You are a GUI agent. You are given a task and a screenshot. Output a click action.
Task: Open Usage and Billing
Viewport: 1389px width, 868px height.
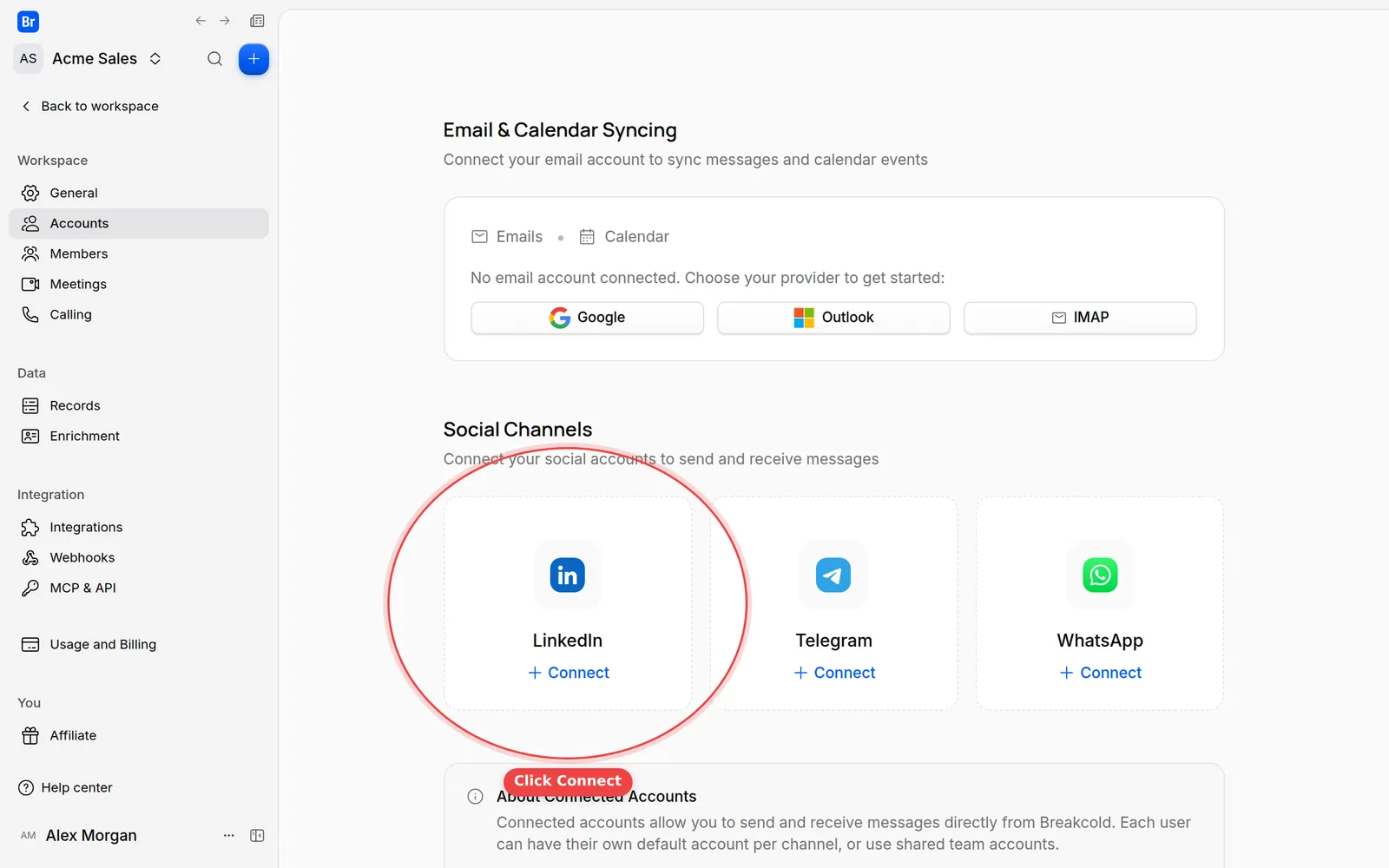click(139, 644)
